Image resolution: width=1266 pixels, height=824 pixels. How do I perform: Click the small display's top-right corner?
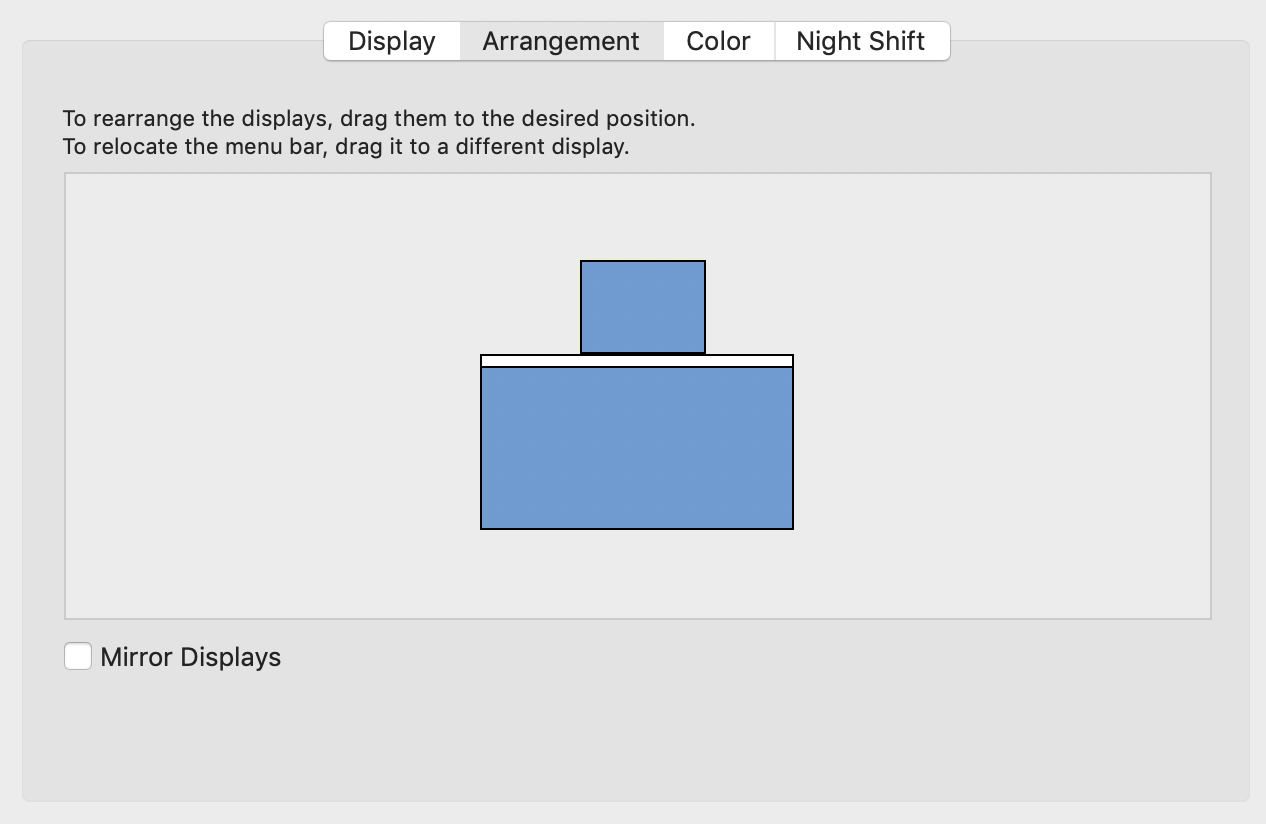(x=702, y=264)
